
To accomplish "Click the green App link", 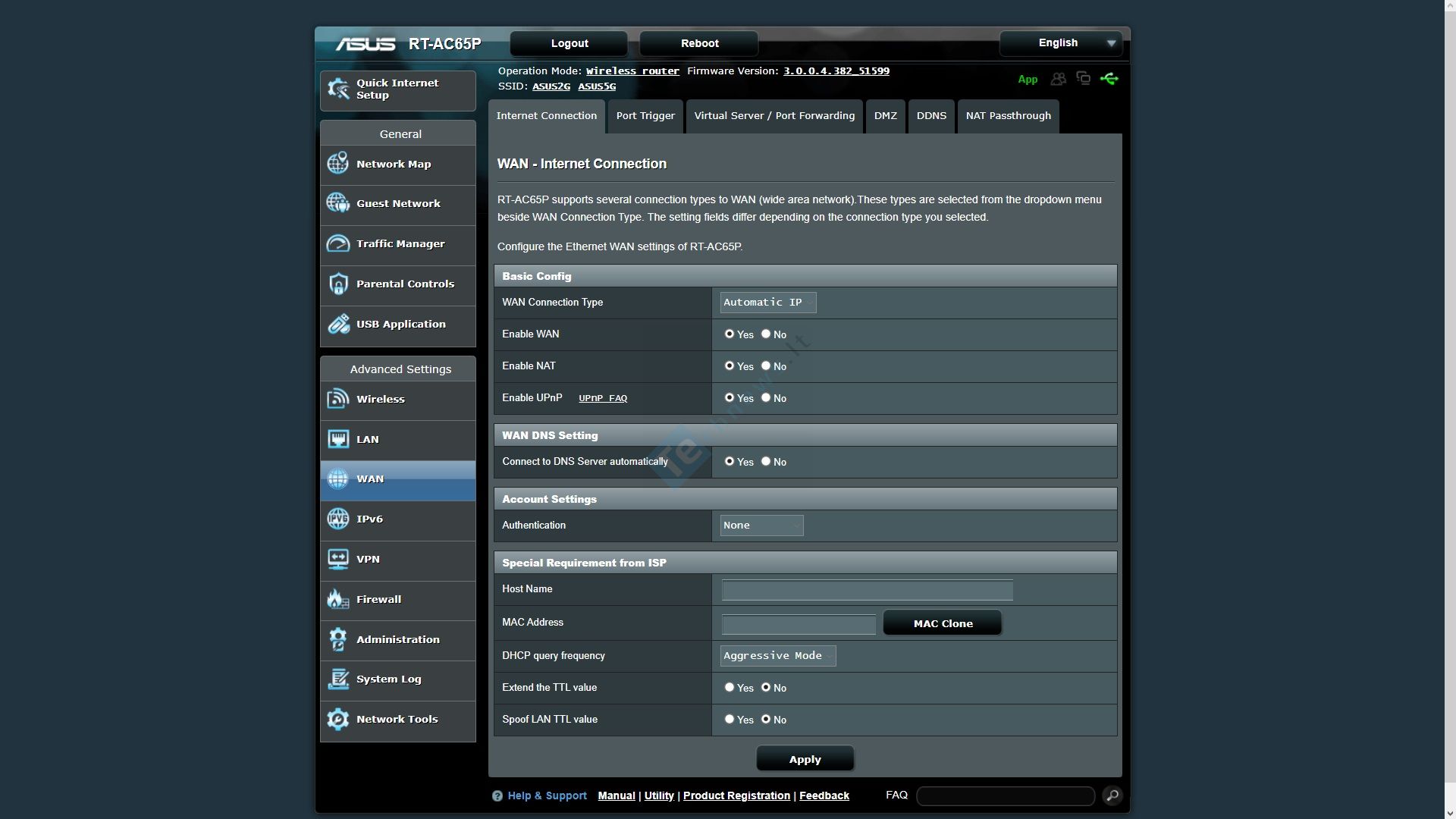I will tap(1028, 80).
